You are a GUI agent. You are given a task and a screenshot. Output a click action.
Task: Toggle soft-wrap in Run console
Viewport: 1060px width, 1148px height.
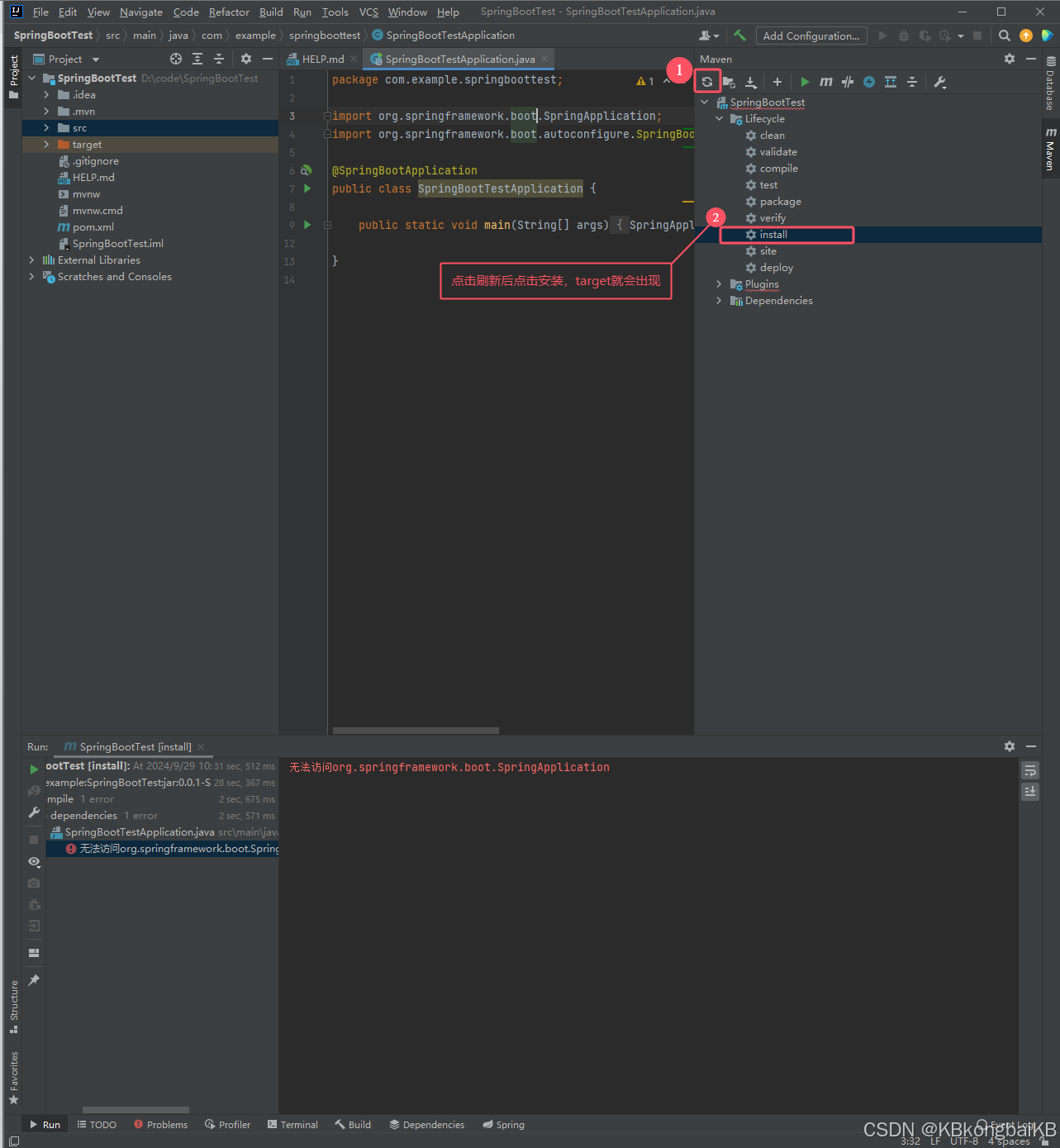(x=1030, y=770)
